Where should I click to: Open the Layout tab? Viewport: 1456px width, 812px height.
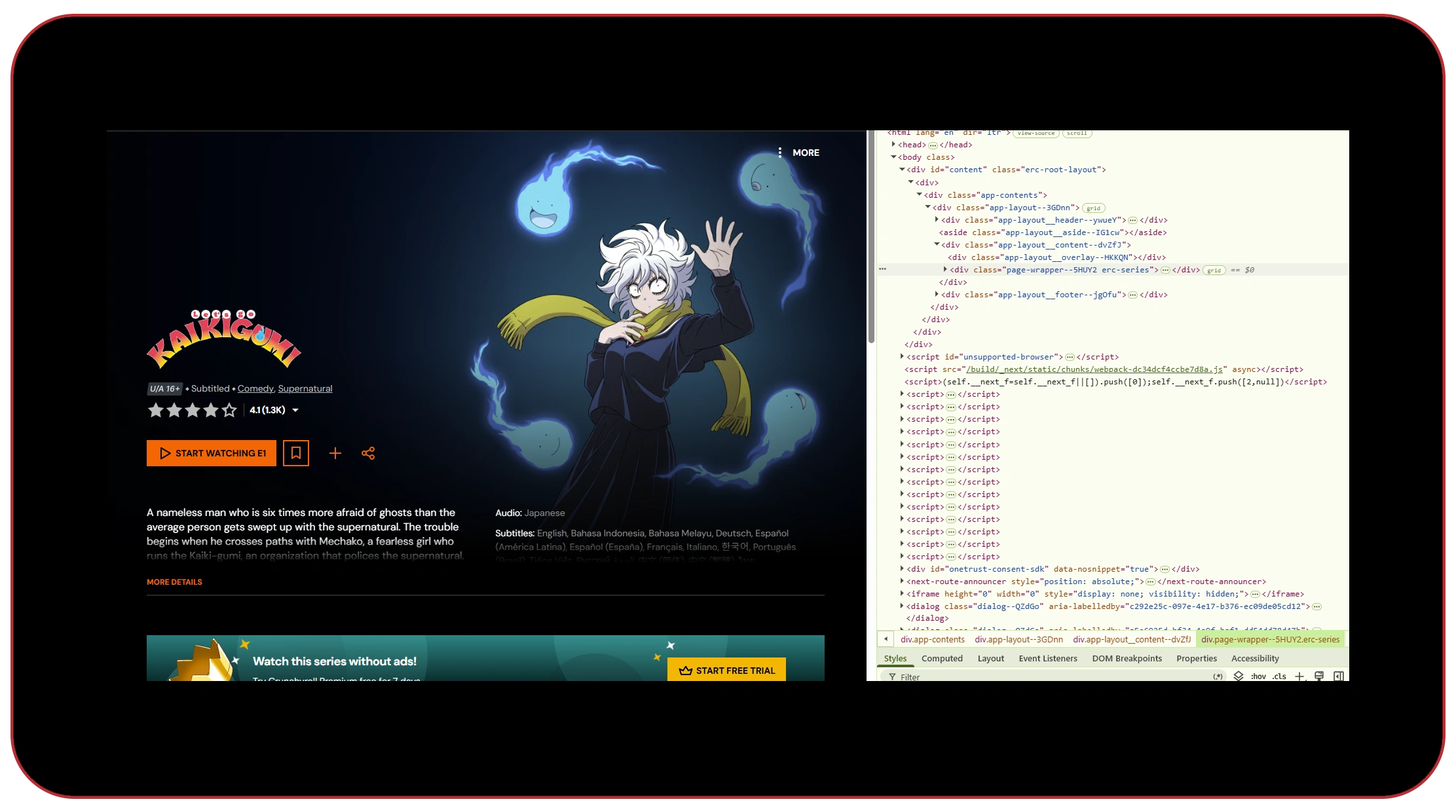click(x=990, y=658)
